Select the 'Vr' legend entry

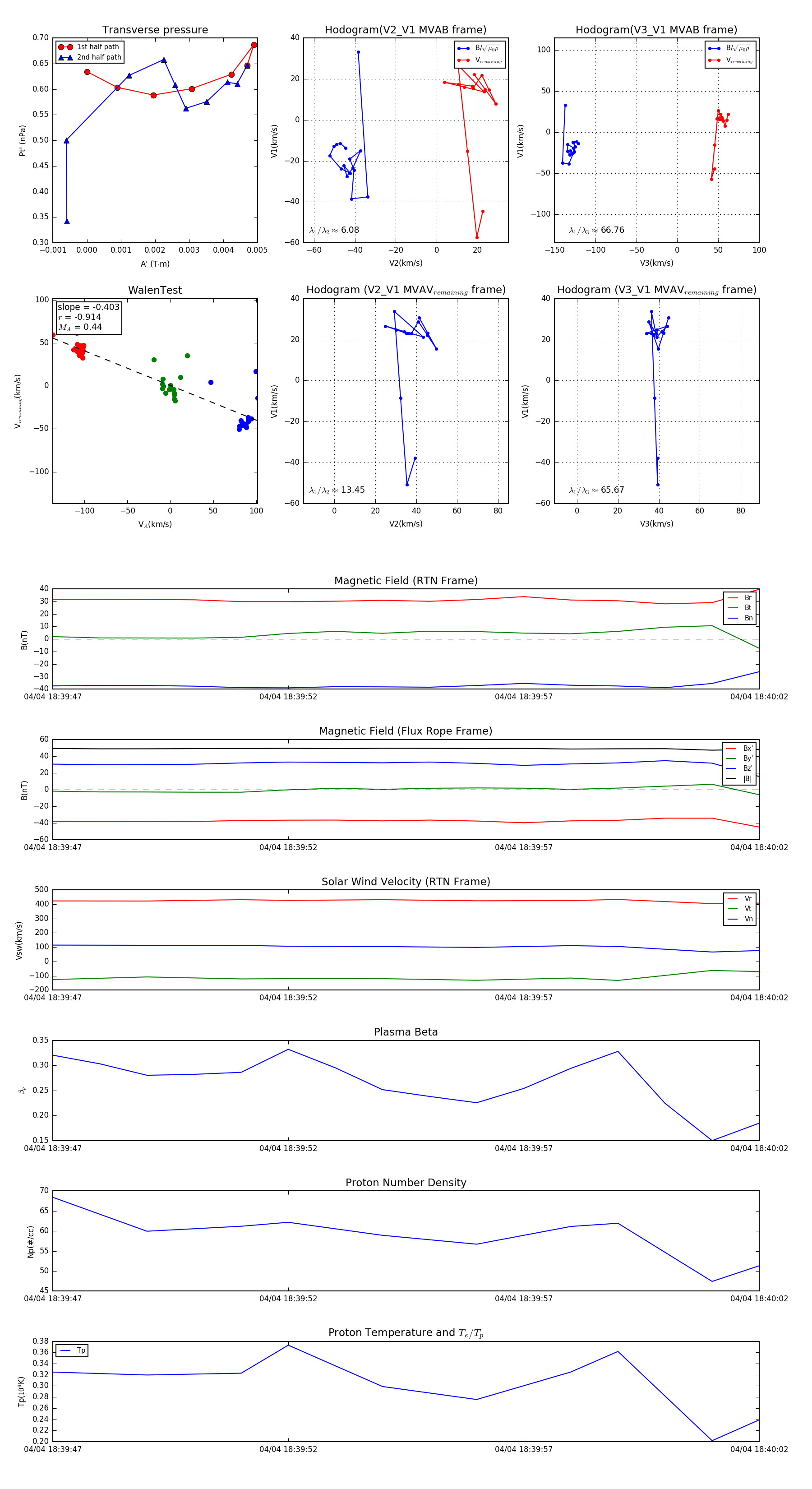pyautogui.click(x=740, y=899)
